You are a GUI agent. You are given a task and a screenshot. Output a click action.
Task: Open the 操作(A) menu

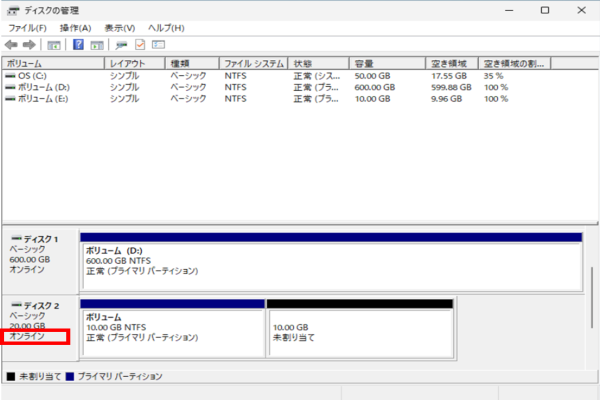(75, 28)
